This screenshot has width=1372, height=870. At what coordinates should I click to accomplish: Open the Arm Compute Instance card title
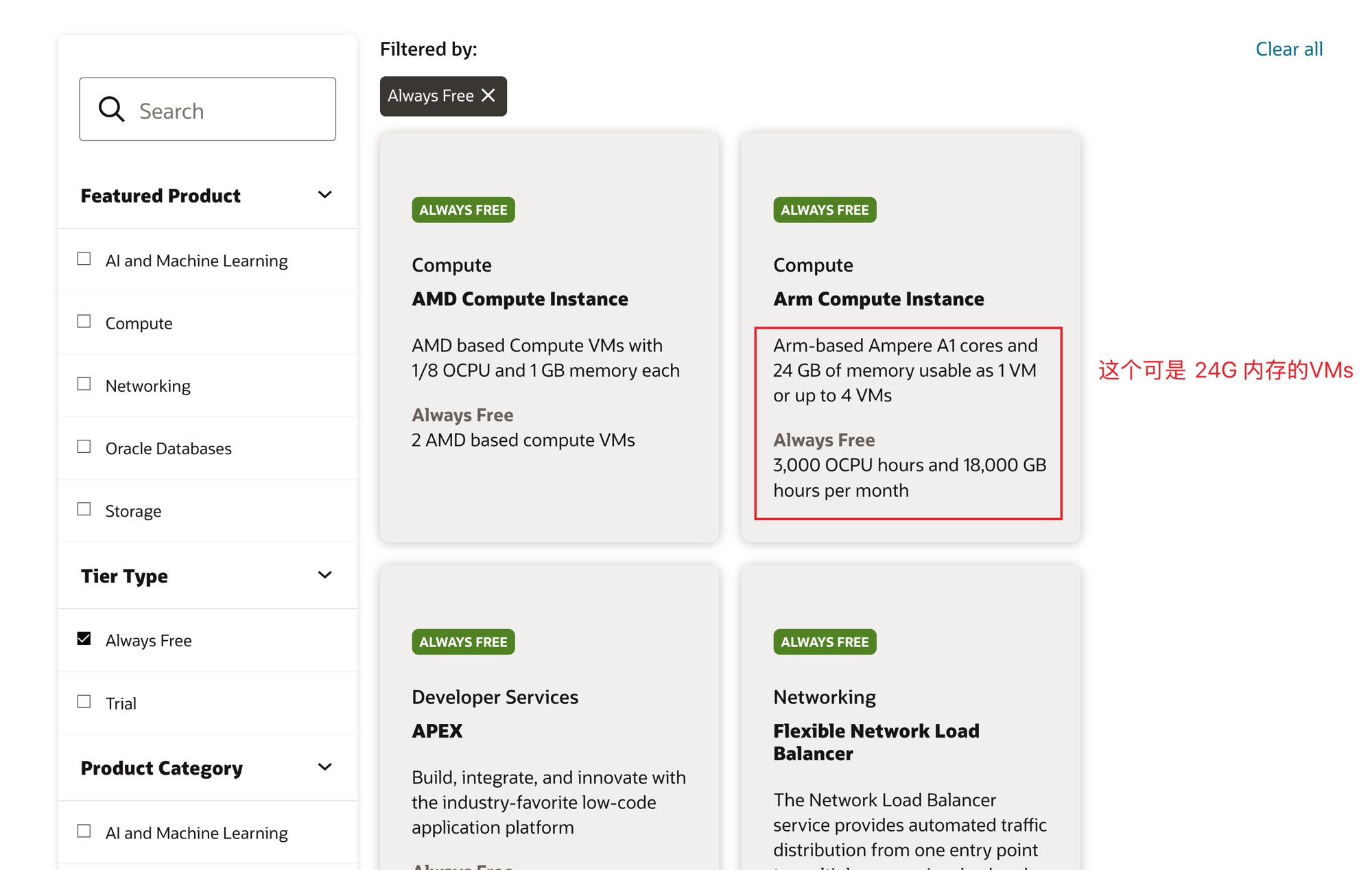pos(879,299)
